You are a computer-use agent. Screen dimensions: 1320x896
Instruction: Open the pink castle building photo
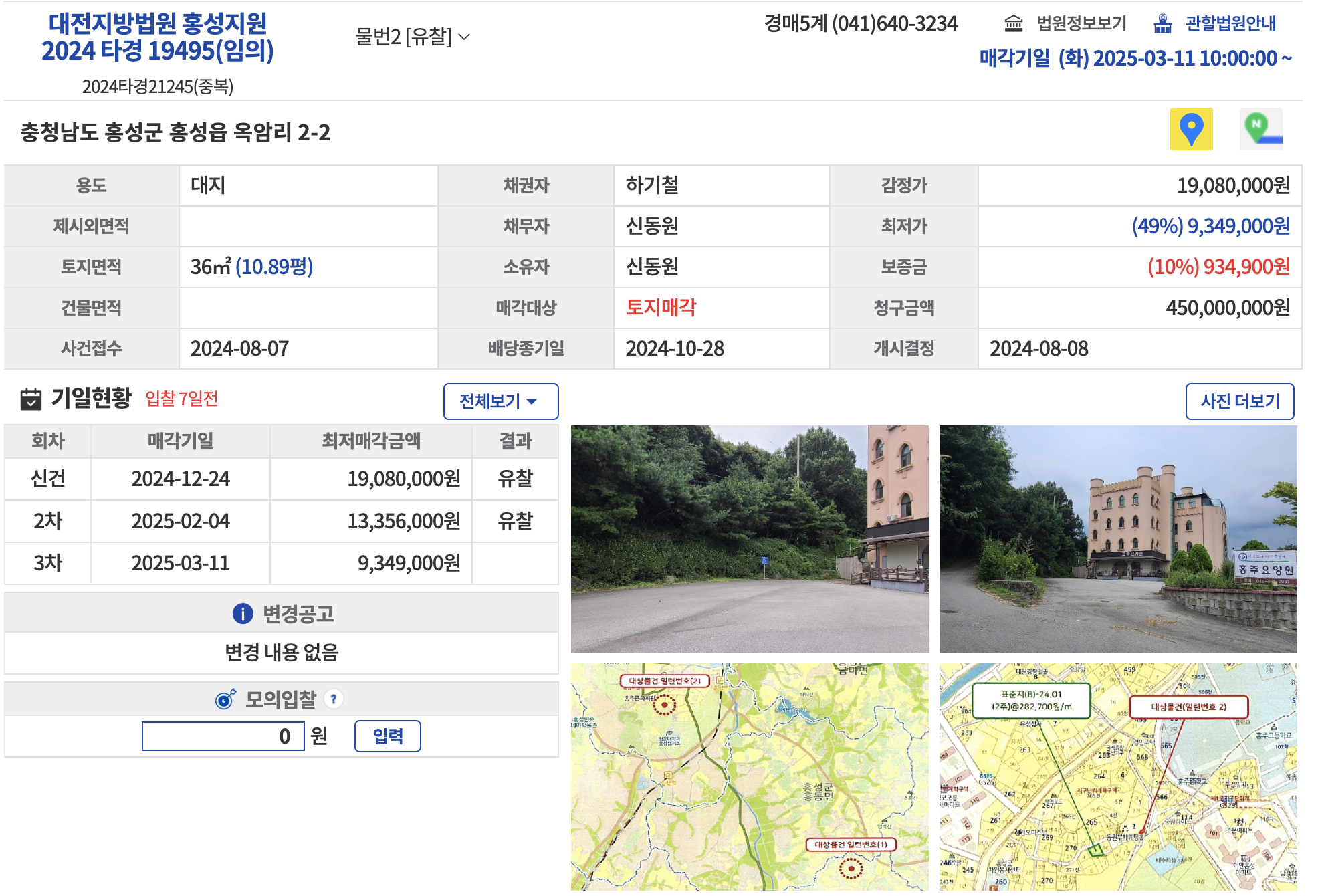1118,539
